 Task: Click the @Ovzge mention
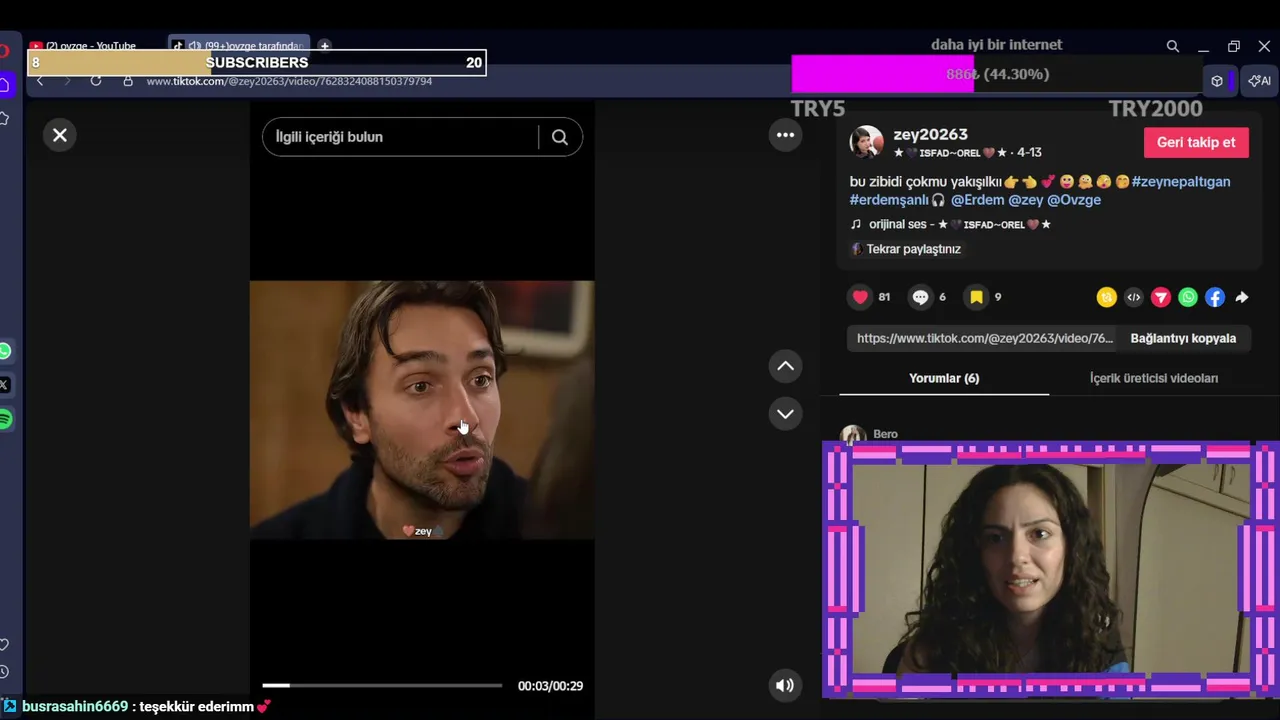(x=1074, y=200)
